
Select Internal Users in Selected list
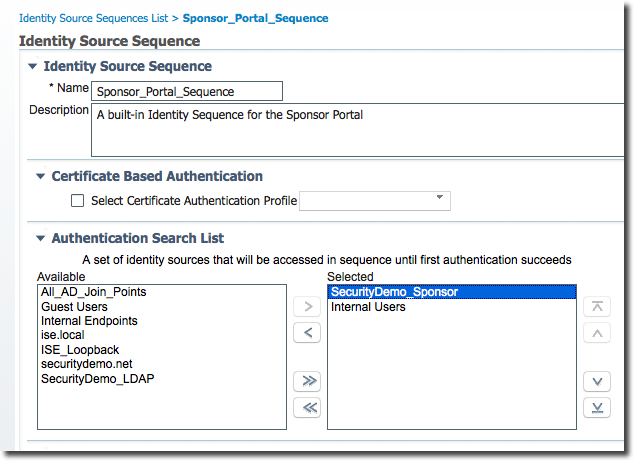coord(368,308)
